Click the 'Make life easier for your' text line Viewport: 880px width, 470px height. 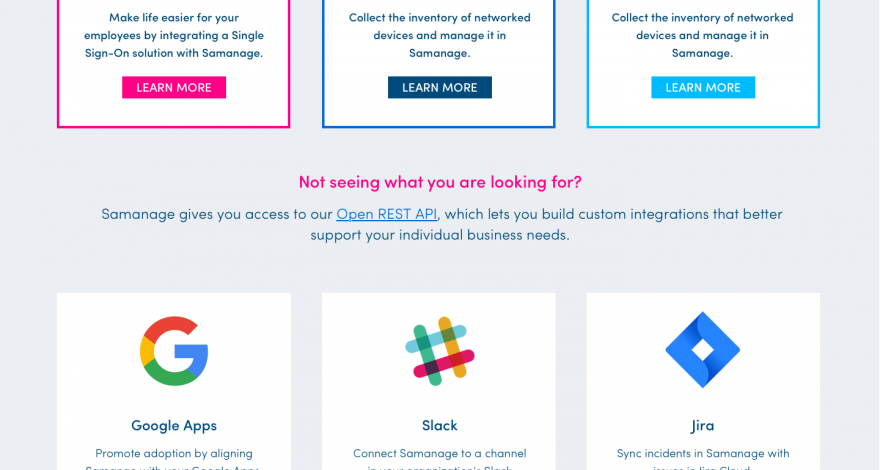coord(174,17)
